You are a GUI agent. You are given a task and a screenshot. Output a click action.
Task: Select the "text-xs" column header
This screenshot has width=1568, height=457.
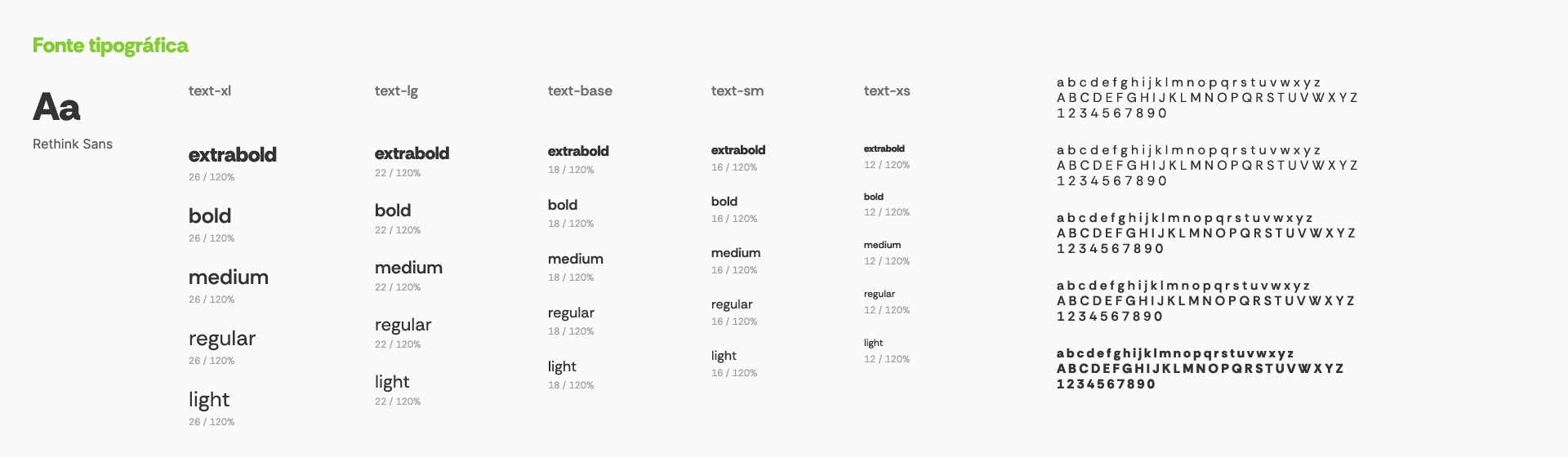tap(887, 91)
